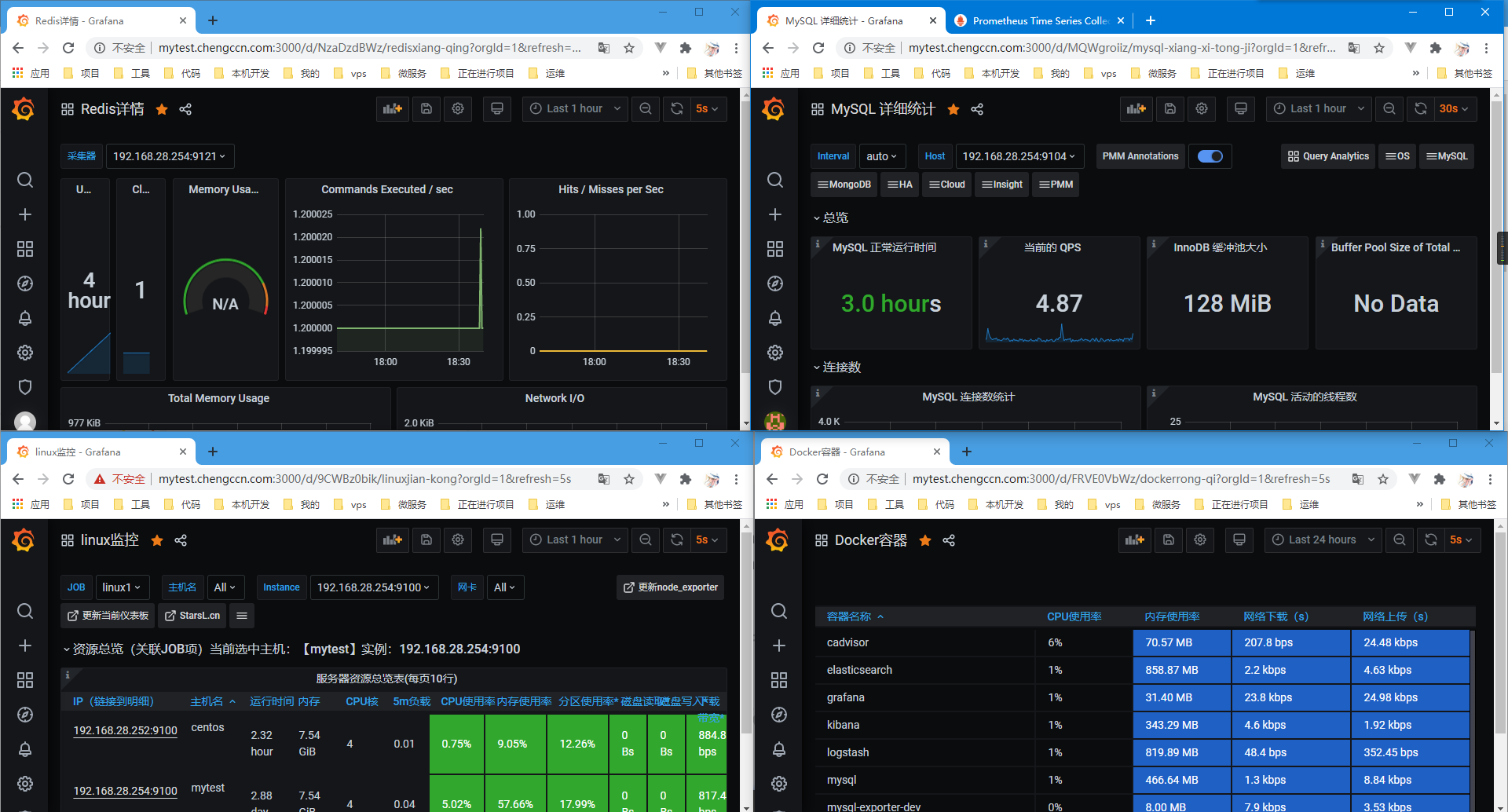Open Create plus icon in MySQL sidebar
This screenshot has width=1508, height=812.
click(x=775, y=214)
